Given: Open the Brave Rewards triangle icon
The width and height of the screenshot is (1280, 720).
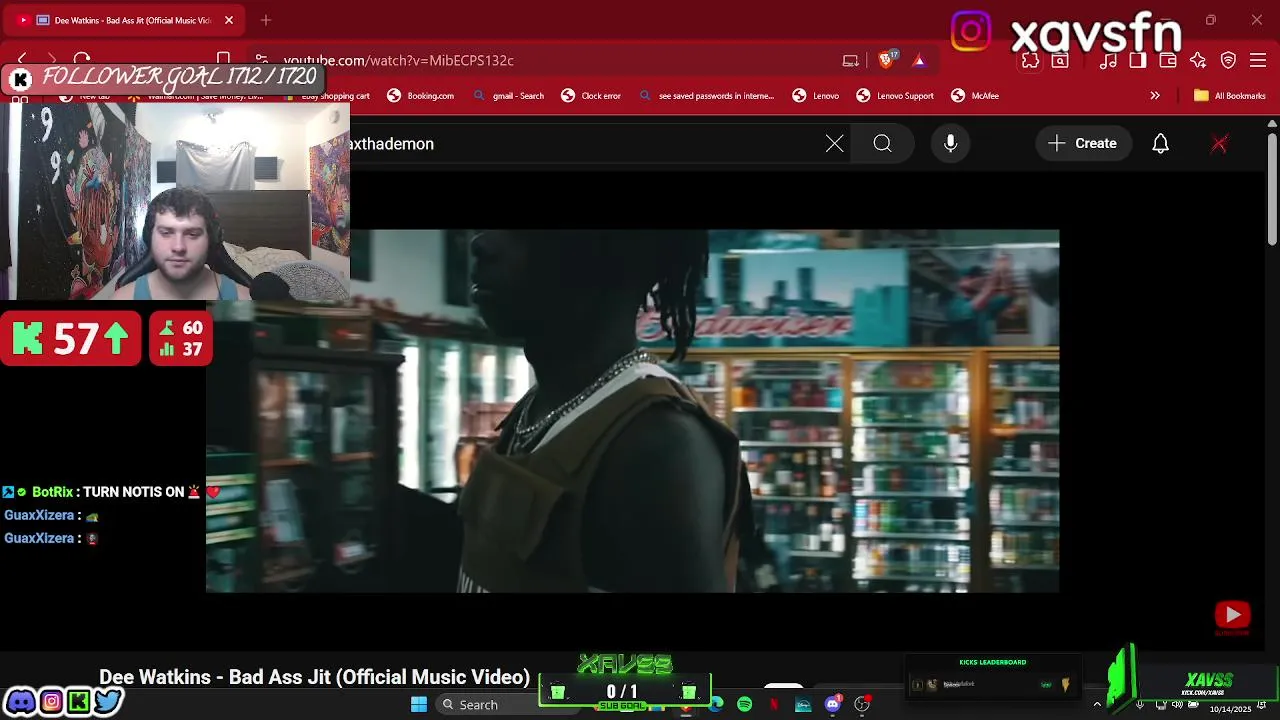Looking at the screenshot, I should [x=919, y=60].
